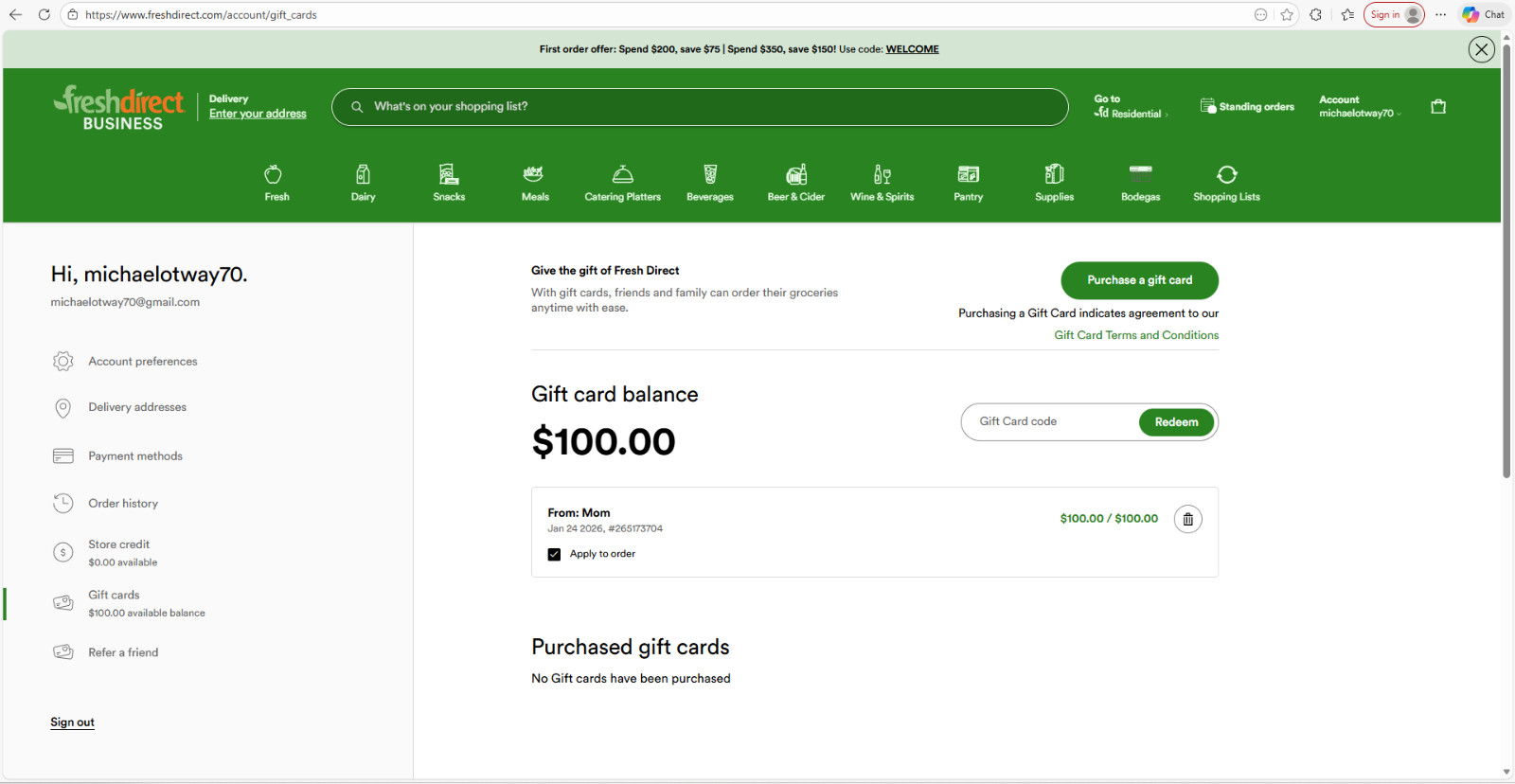The image size is (1515, 784).
Task: Open Account preferences in the sidebar
Action: [143, 362]
